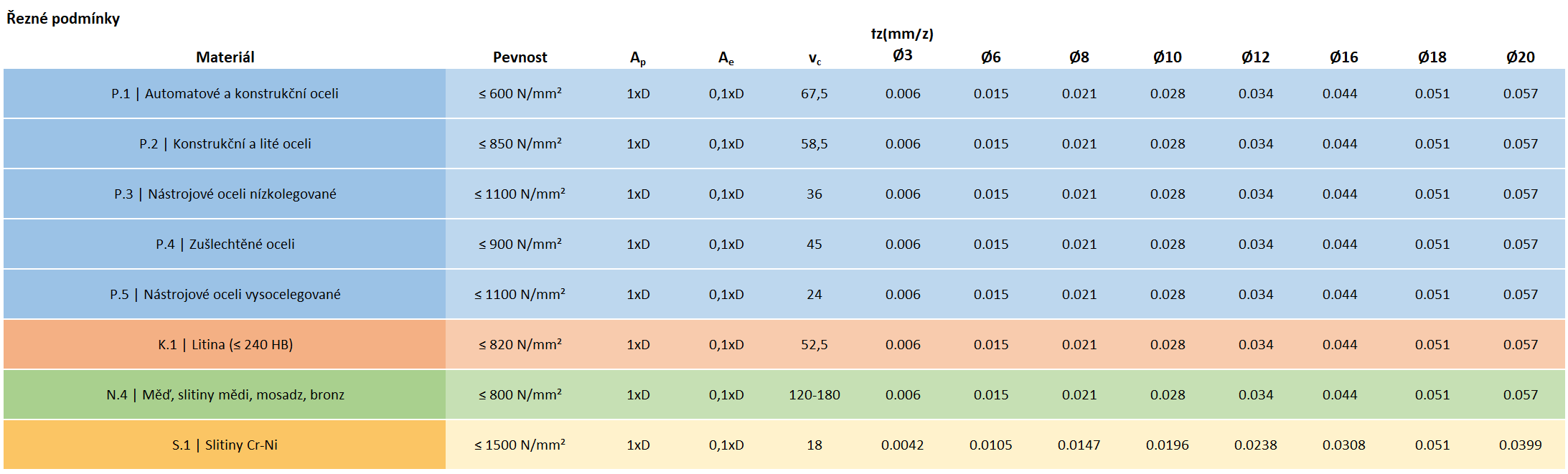Screen dimensions: 1568x474
Task: Select the cutting speed value '67,5'
Action: [x=814, y=94]
